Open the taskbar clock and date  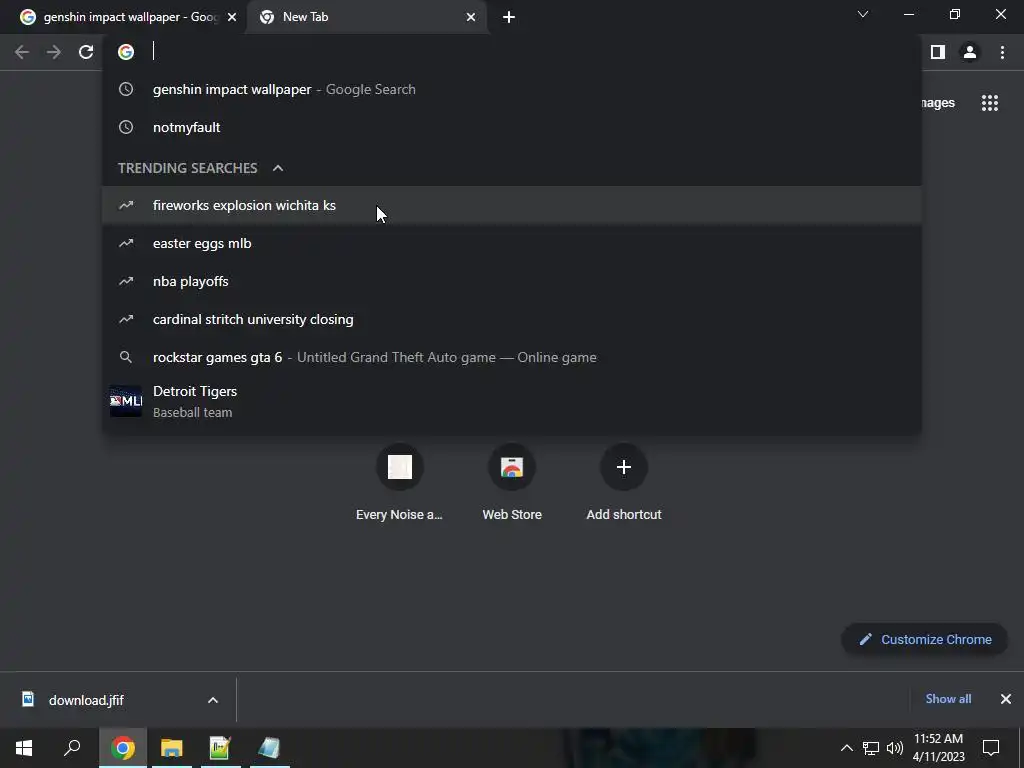click(x=938, y=748)
